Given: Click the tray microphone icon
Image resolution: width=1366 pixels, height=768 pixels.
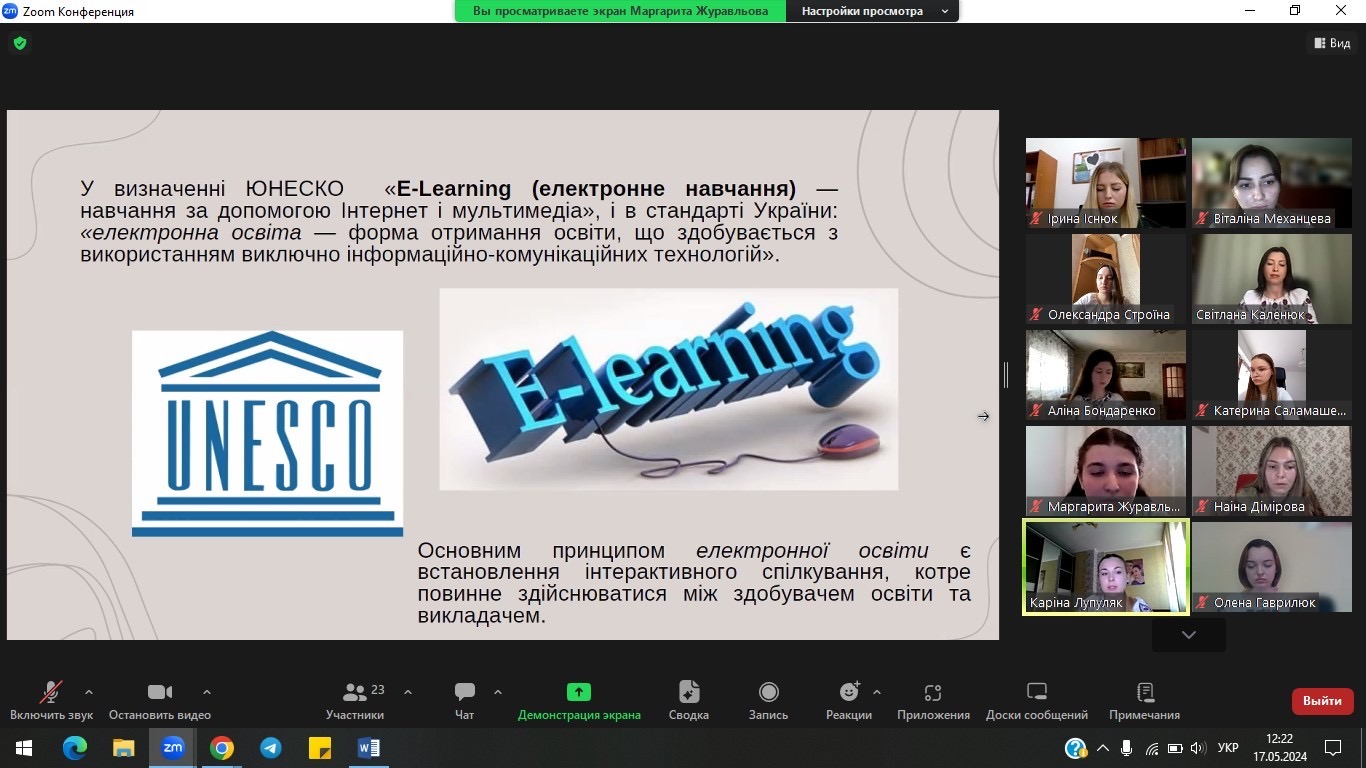Looking at the screenshot, I should (1127, 748).
